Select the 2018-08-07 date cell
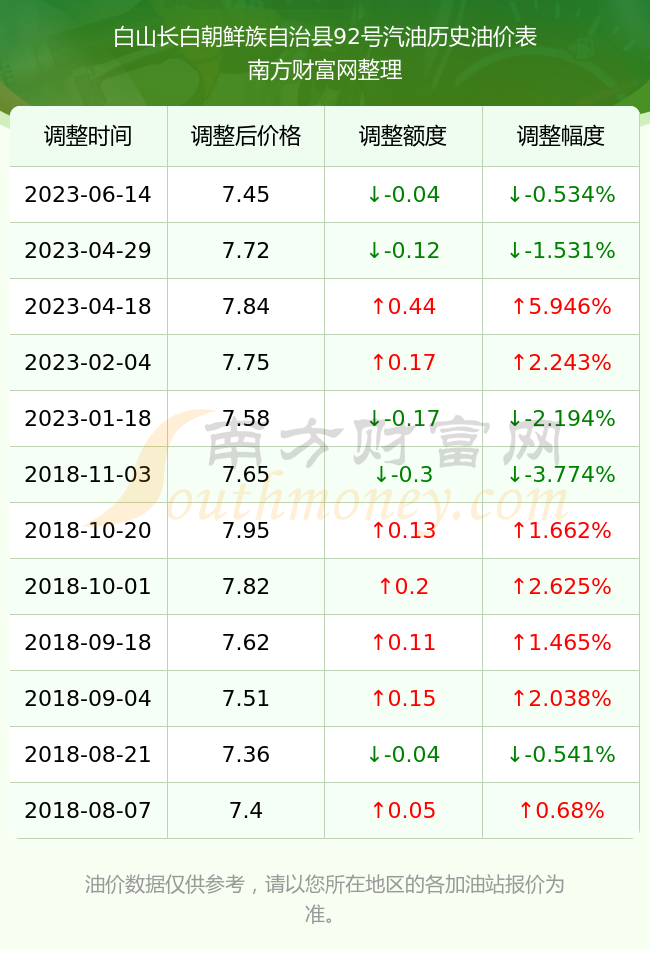Screen dimensions: 650x980 tap(88, 811)
